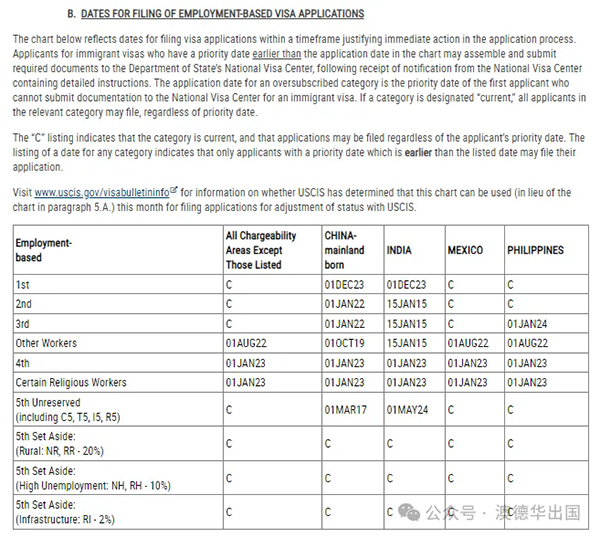The width and height of the screenshot is (600, 537).
Task: Click the 01OCT19 date cell
Action: point(346,343)
